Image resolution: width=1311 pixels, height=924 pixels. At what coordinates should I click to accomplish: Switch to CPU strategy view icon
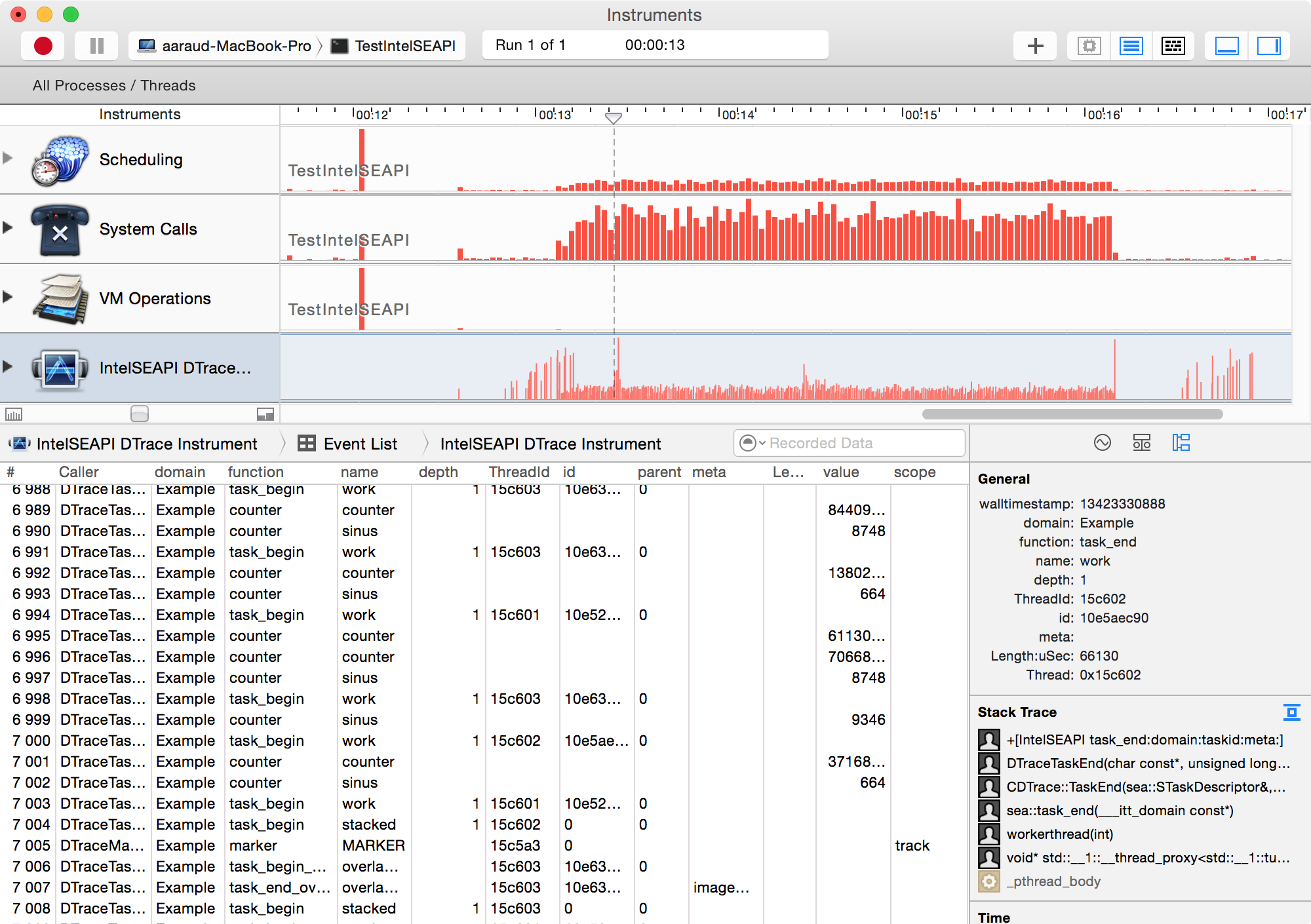coord(1089,46)
